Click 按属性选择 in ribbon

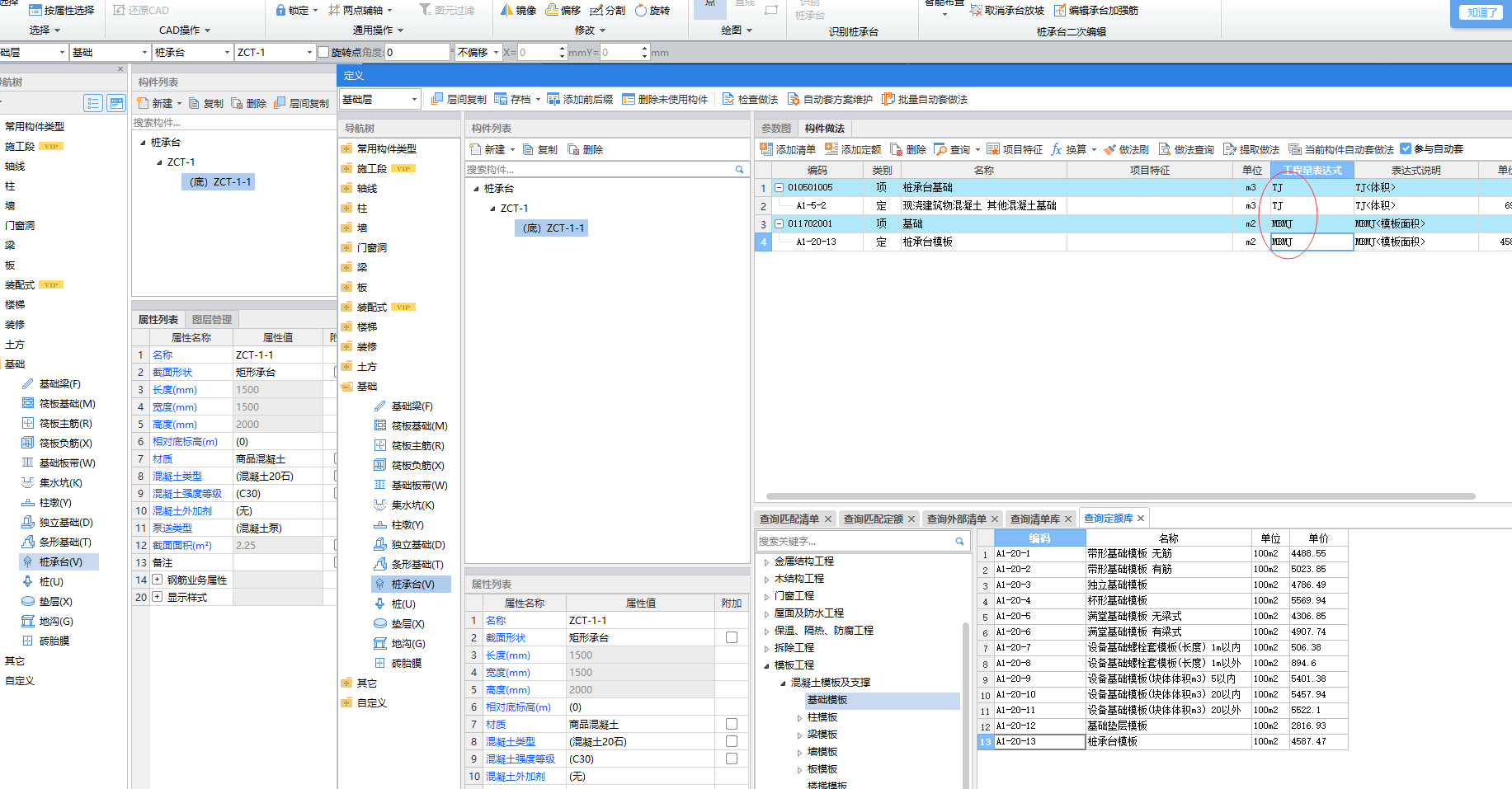[62, 10]
